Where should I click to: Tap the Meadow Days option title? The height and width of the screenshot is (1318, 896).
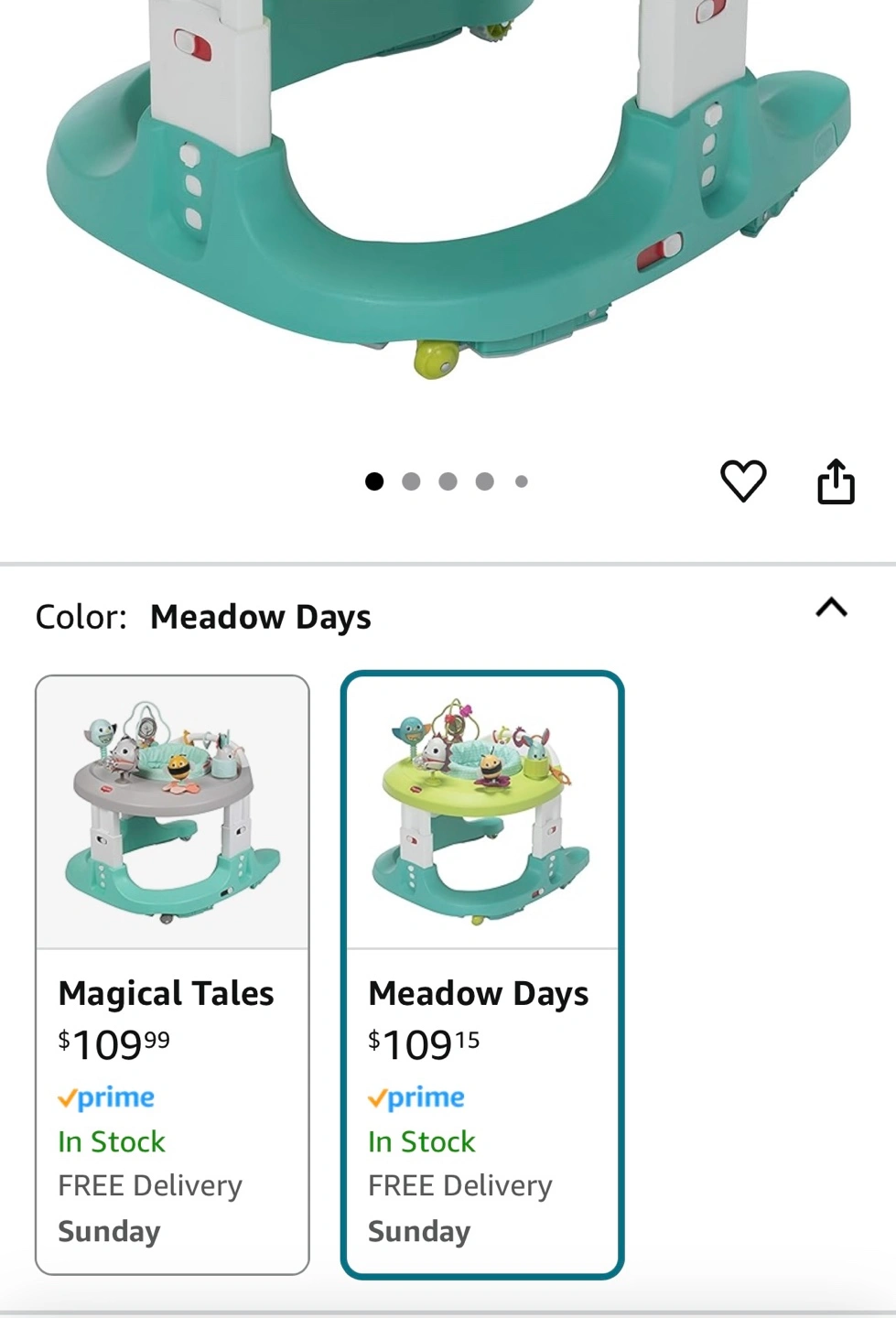[x=478, y=993]
